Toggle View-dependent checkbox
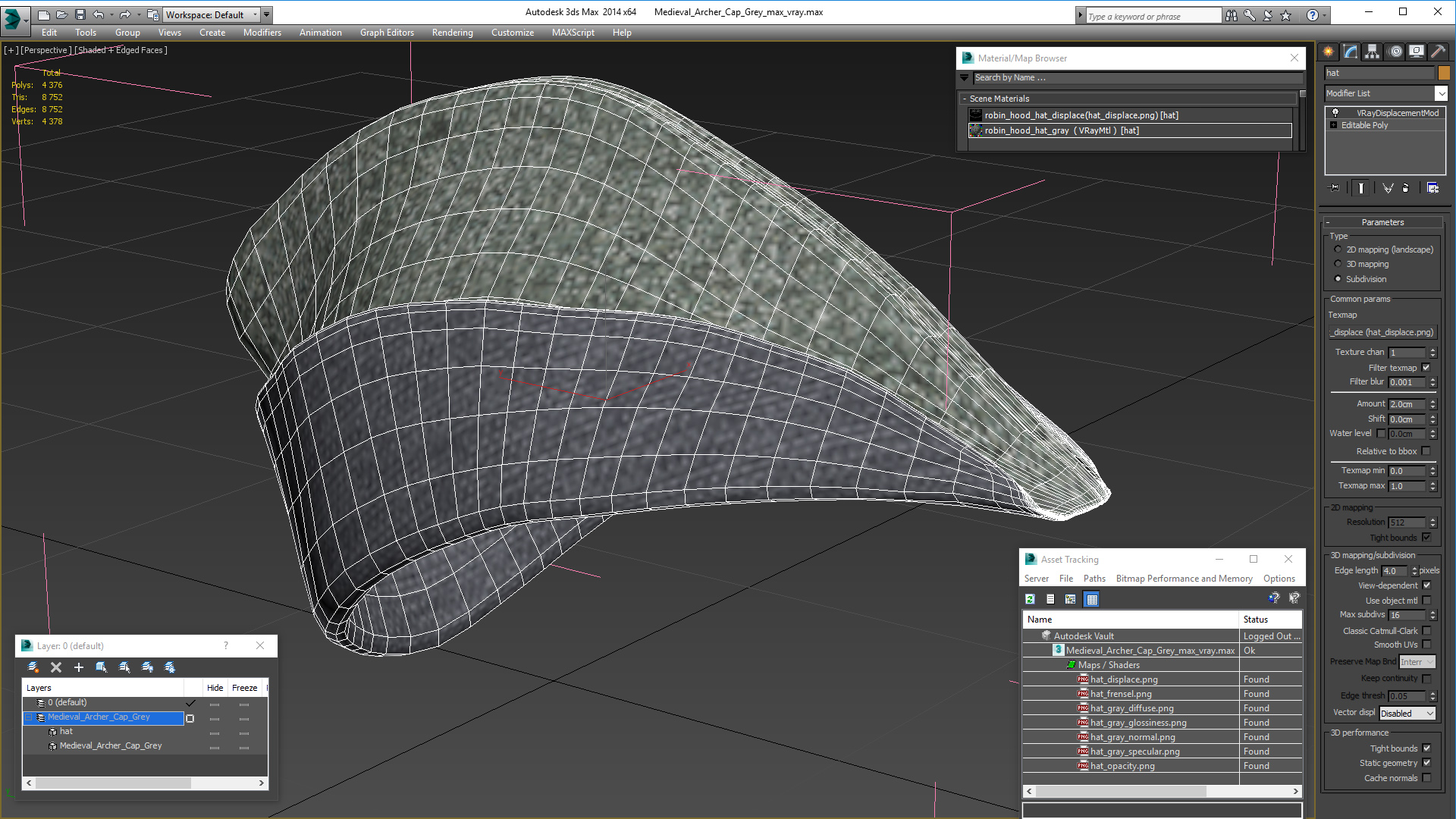The height and width of the screenshot is (819, 1456). [1426, 585]
